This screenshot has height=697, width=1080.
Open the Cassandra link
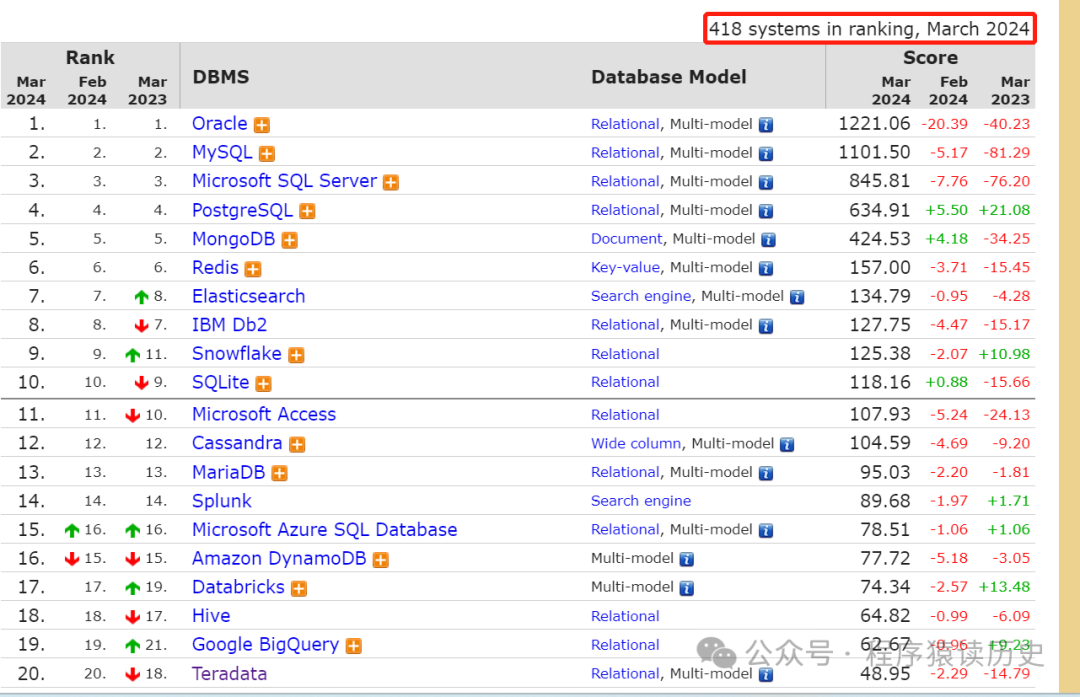(x=237, y=443)
